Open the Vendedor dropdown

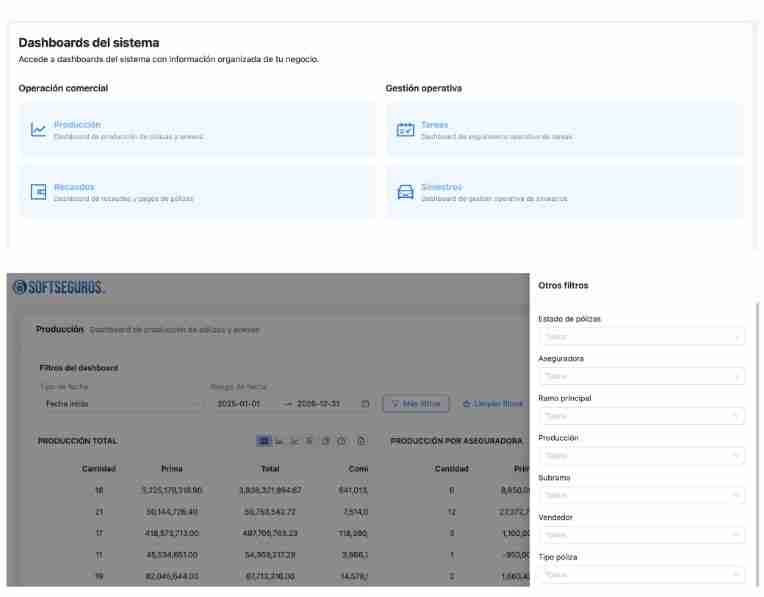641,535
